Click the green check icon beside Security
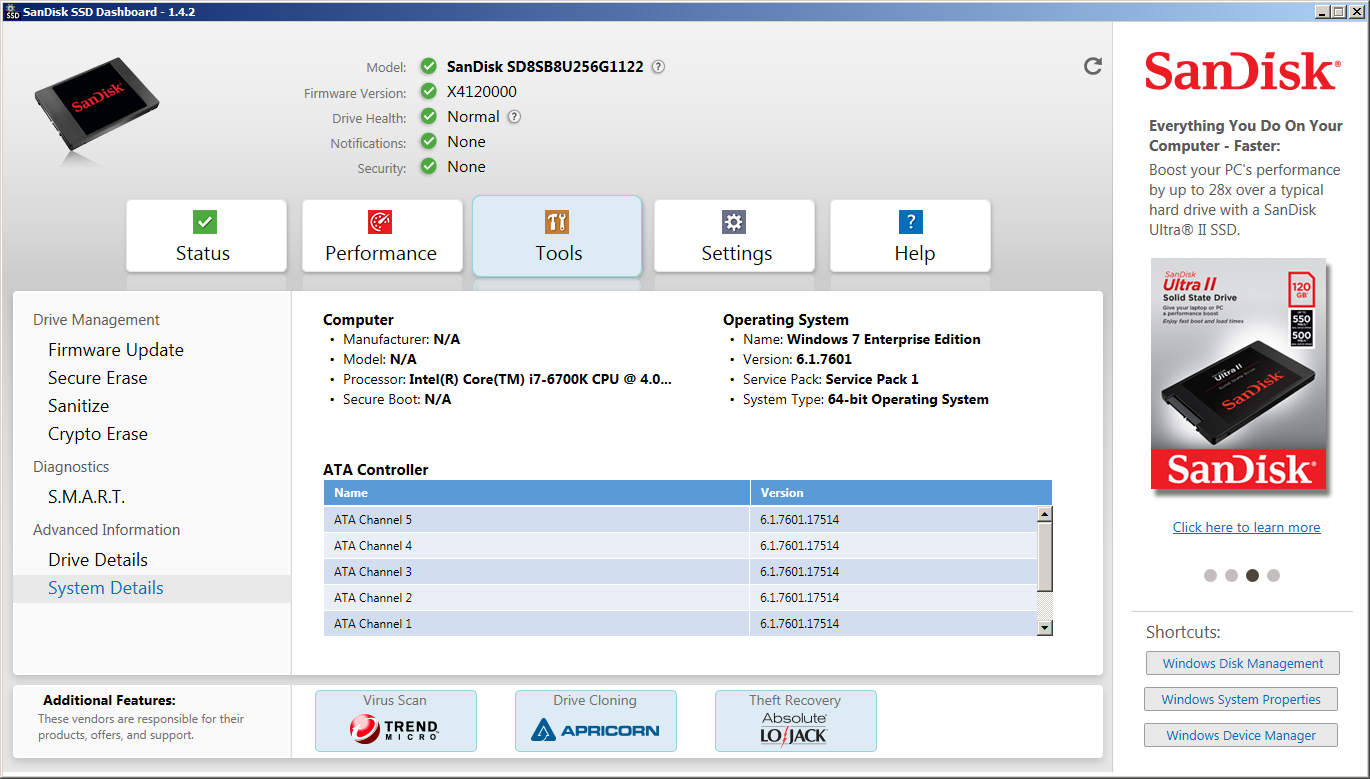 [x=429, y=167]
